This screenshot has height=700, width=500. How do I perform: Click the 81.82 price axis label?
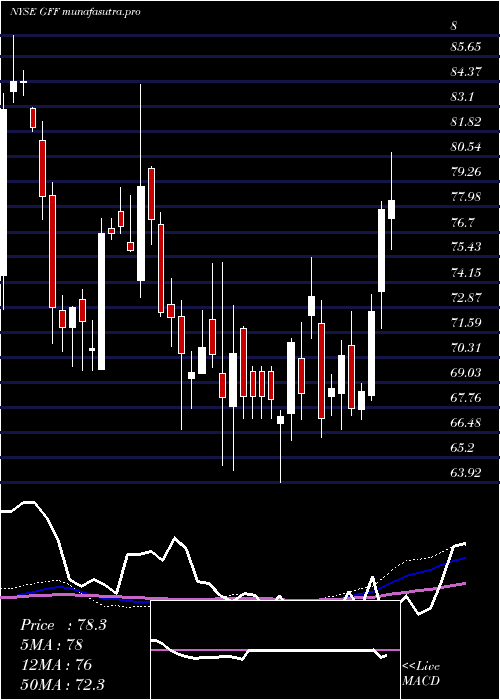466,121
